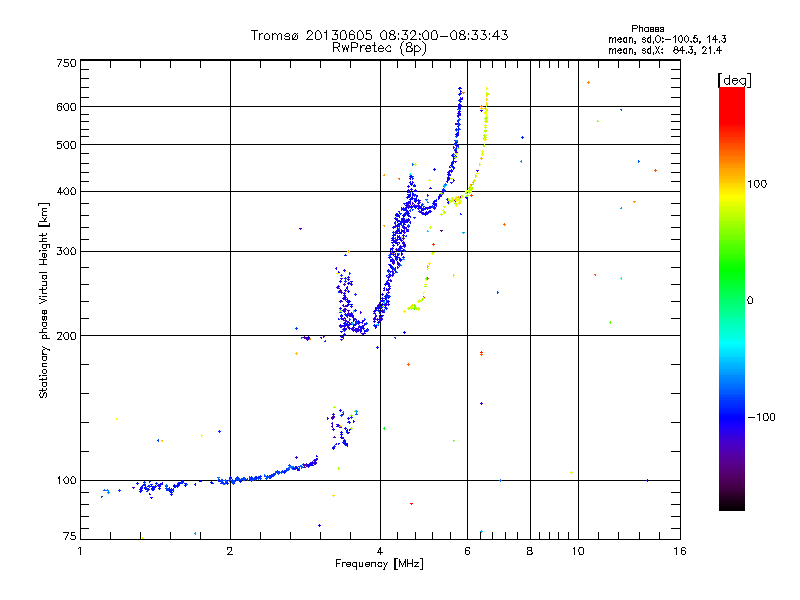This screenshot has height=600, width=800.
Task: Click the x-axis tick label '2'
Action: (x=230, y=551)
